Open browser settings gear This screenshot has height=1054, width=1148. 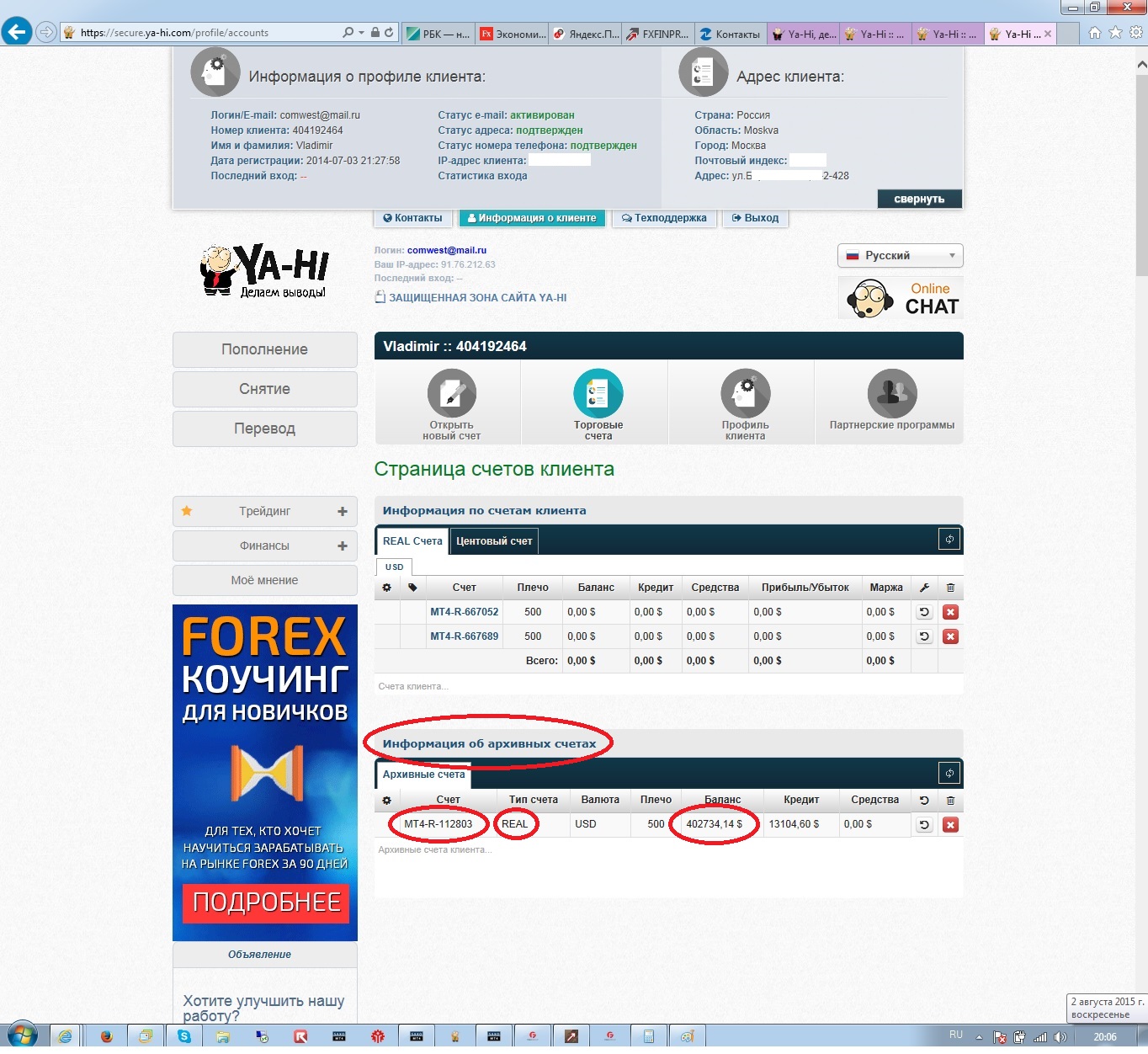click(1135, 32)
